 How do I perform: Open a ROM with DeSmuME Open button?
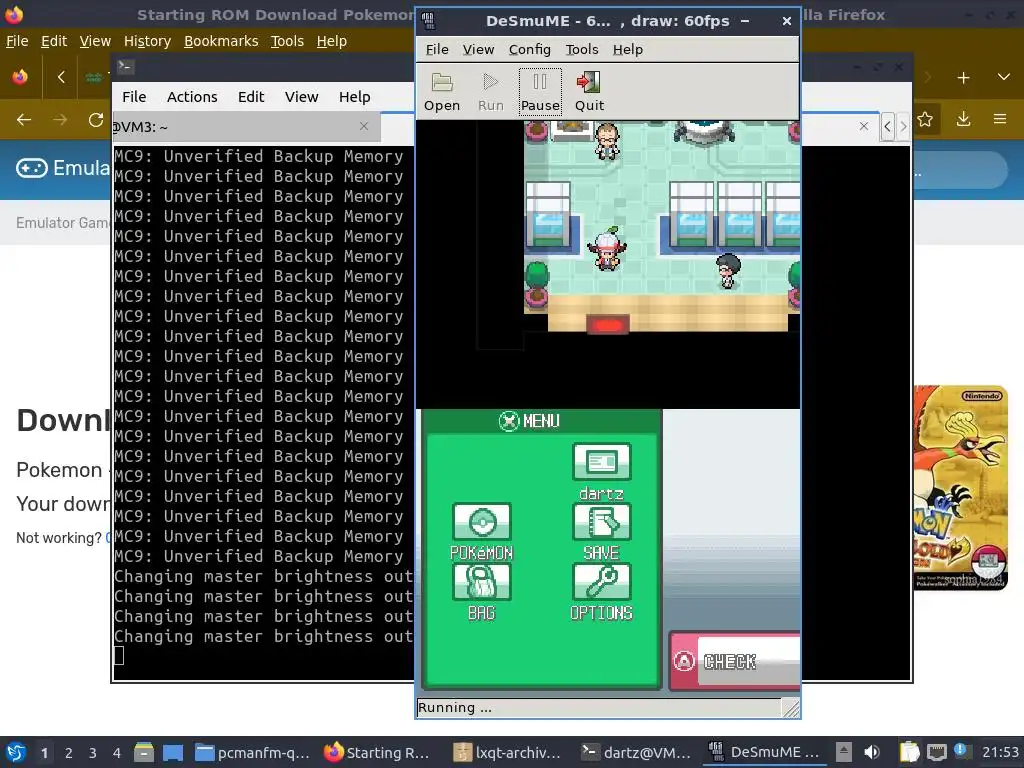(442, 92)
